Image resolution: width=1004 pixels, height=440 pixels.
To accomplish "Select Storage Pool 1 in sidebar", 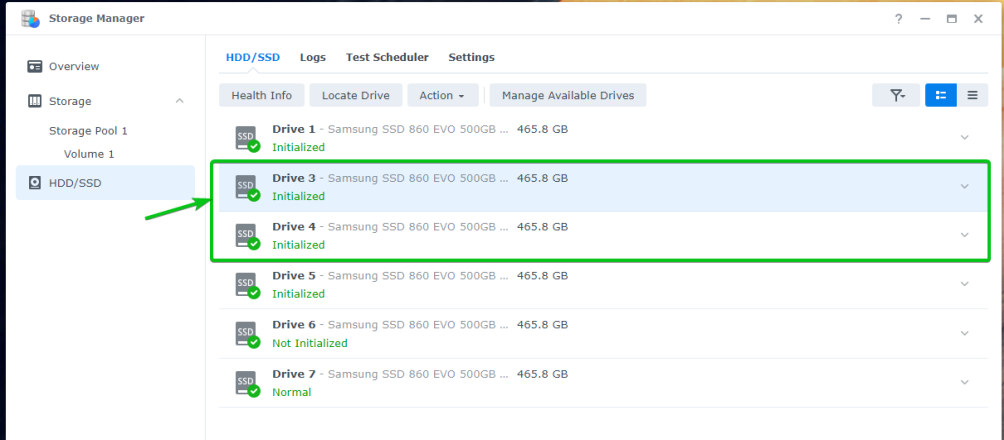I will pyautogui.click(x=88, y=131).
